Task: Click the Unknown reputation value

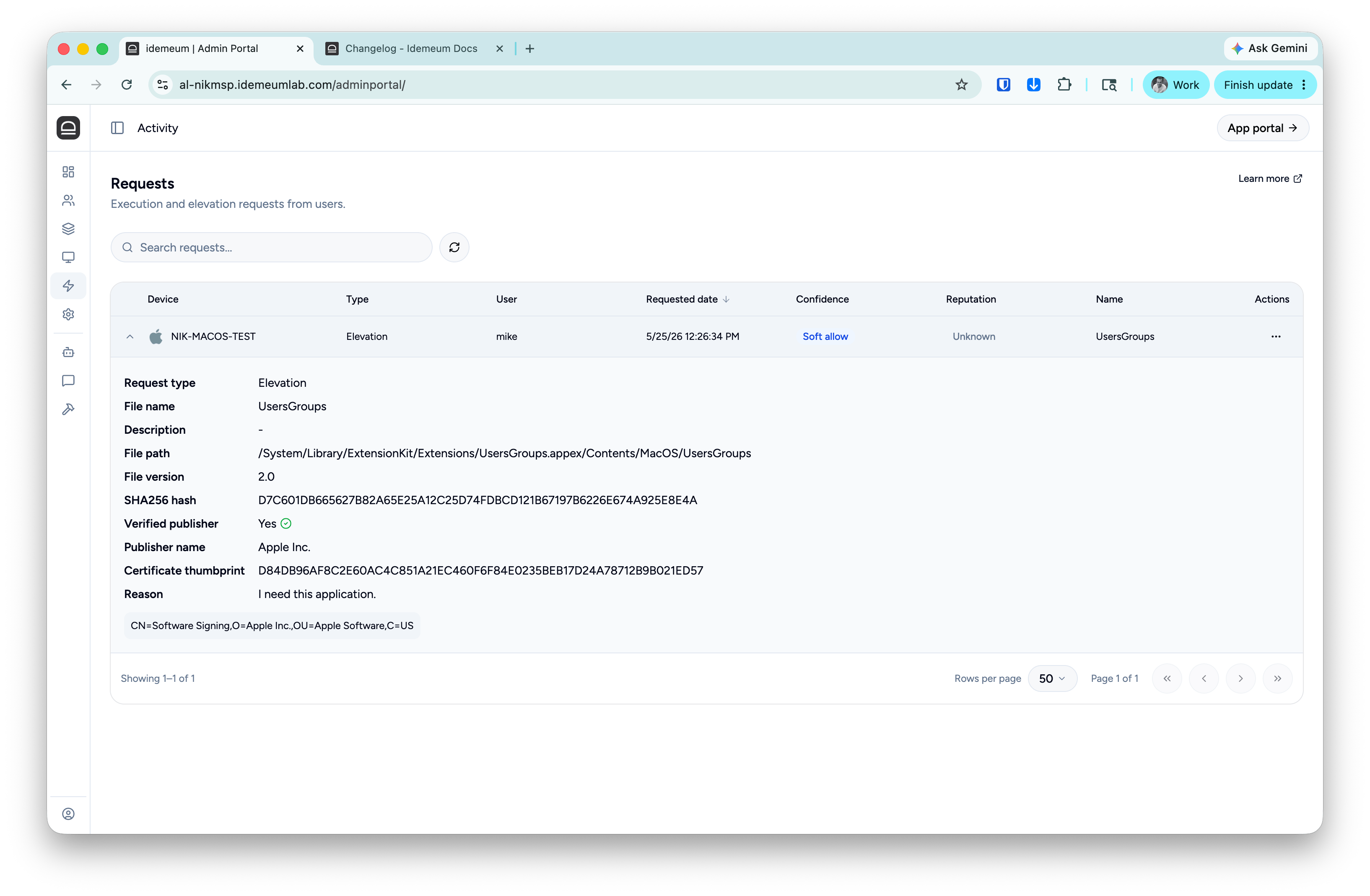Action: [x=973, y=336]
